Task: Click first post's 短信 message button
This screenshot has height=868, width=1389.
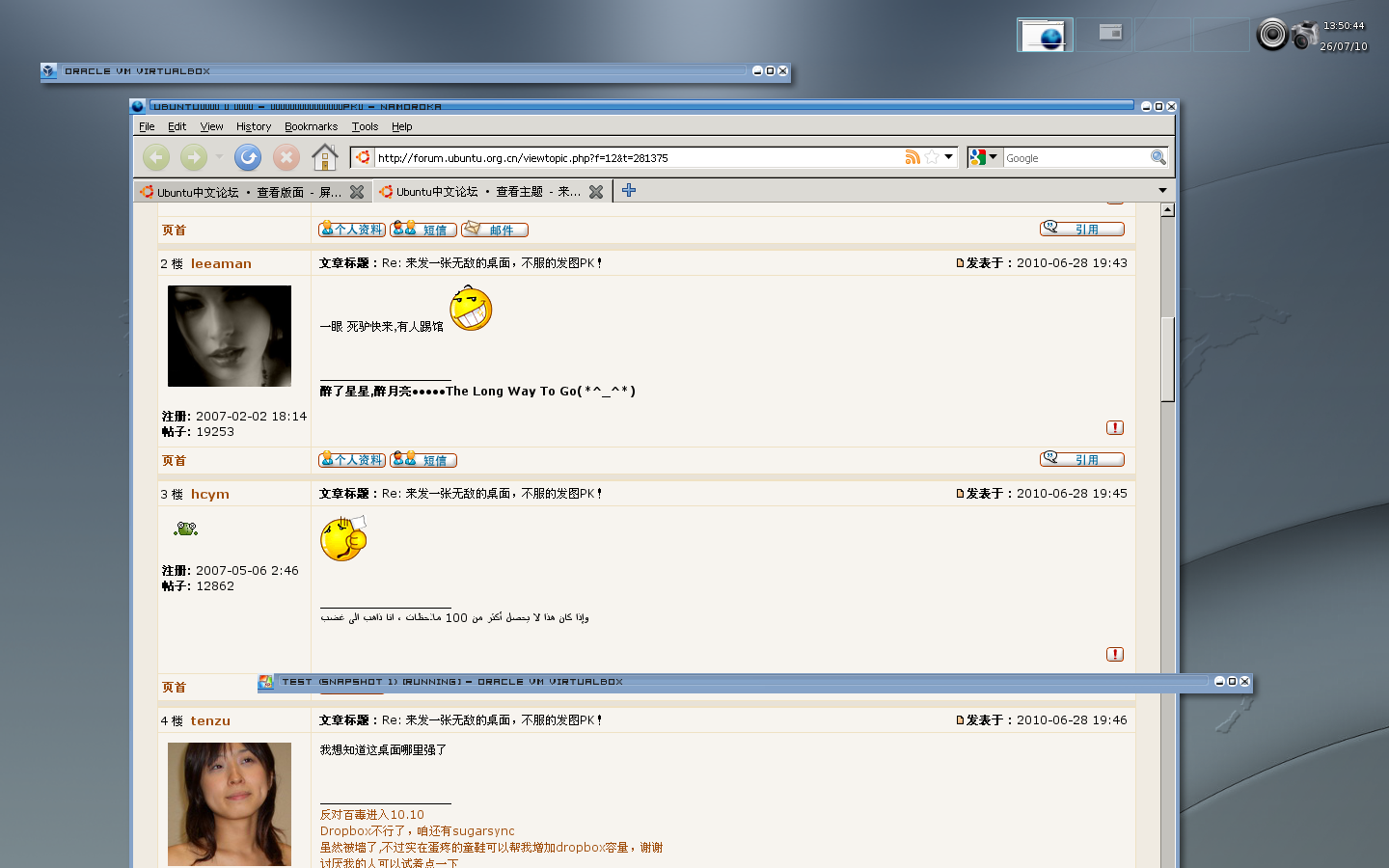Action: (x=423, y=230)
